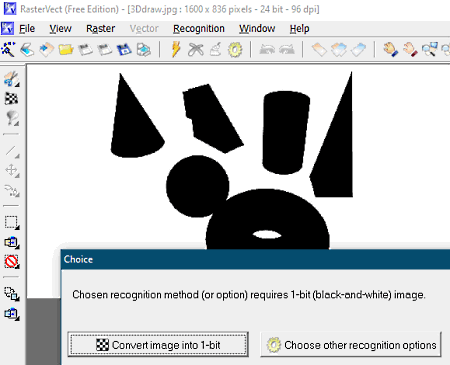
Task: Open a file with the yellow folder icon
Action: point(66,49)
